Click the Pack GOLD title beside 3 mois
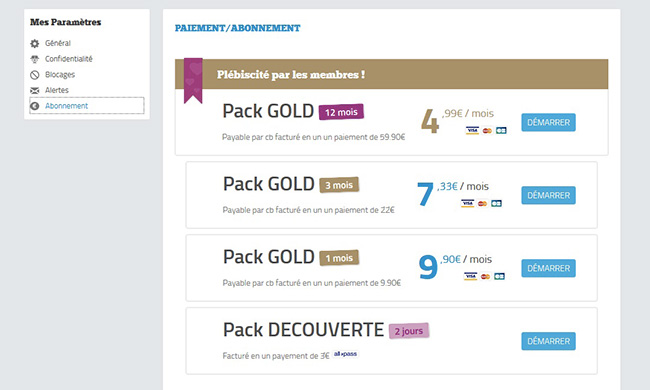Viewport: 650px width, 390px height. (x=269, y=184)
